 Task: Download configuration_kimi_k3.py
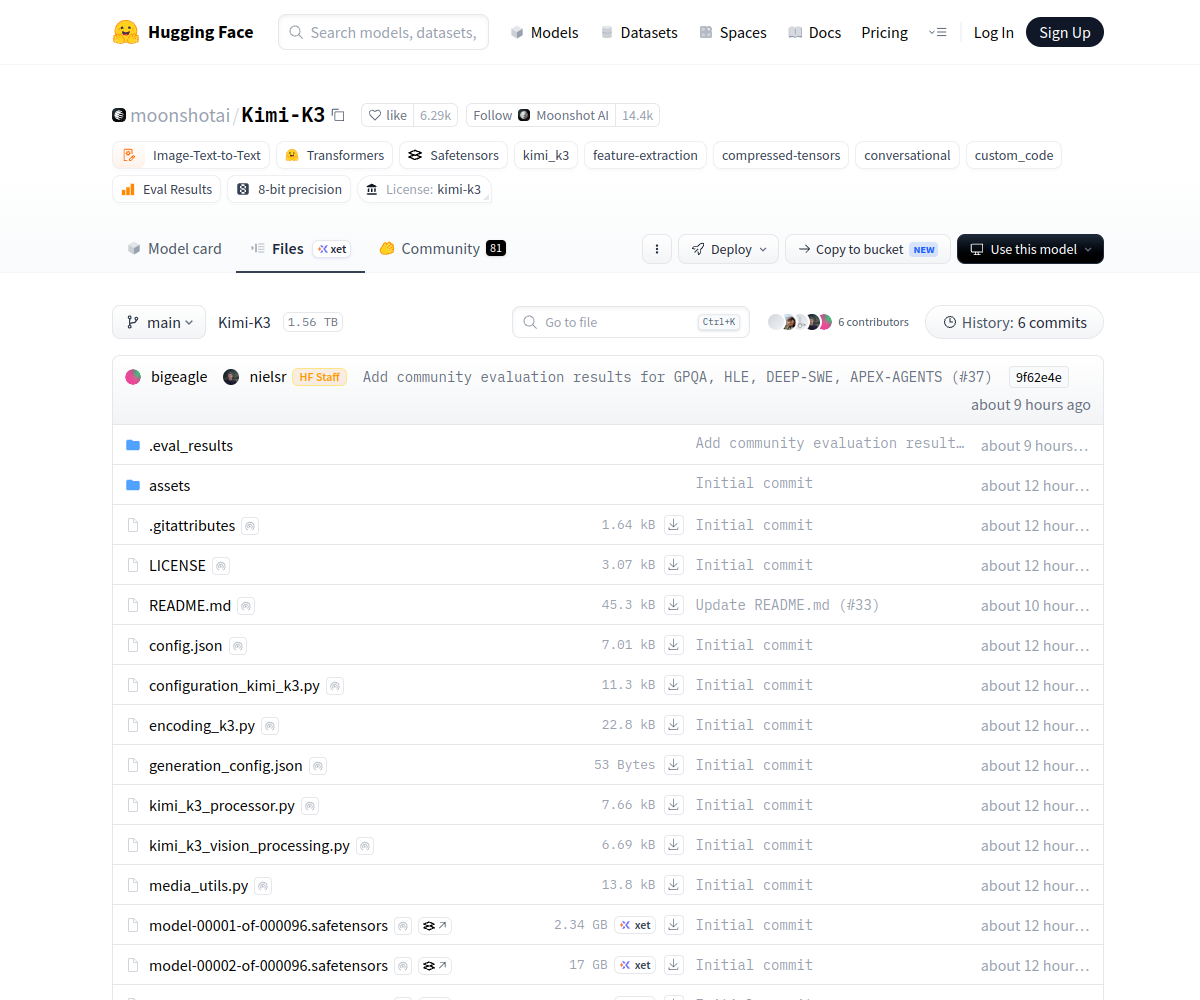point(674,685)
